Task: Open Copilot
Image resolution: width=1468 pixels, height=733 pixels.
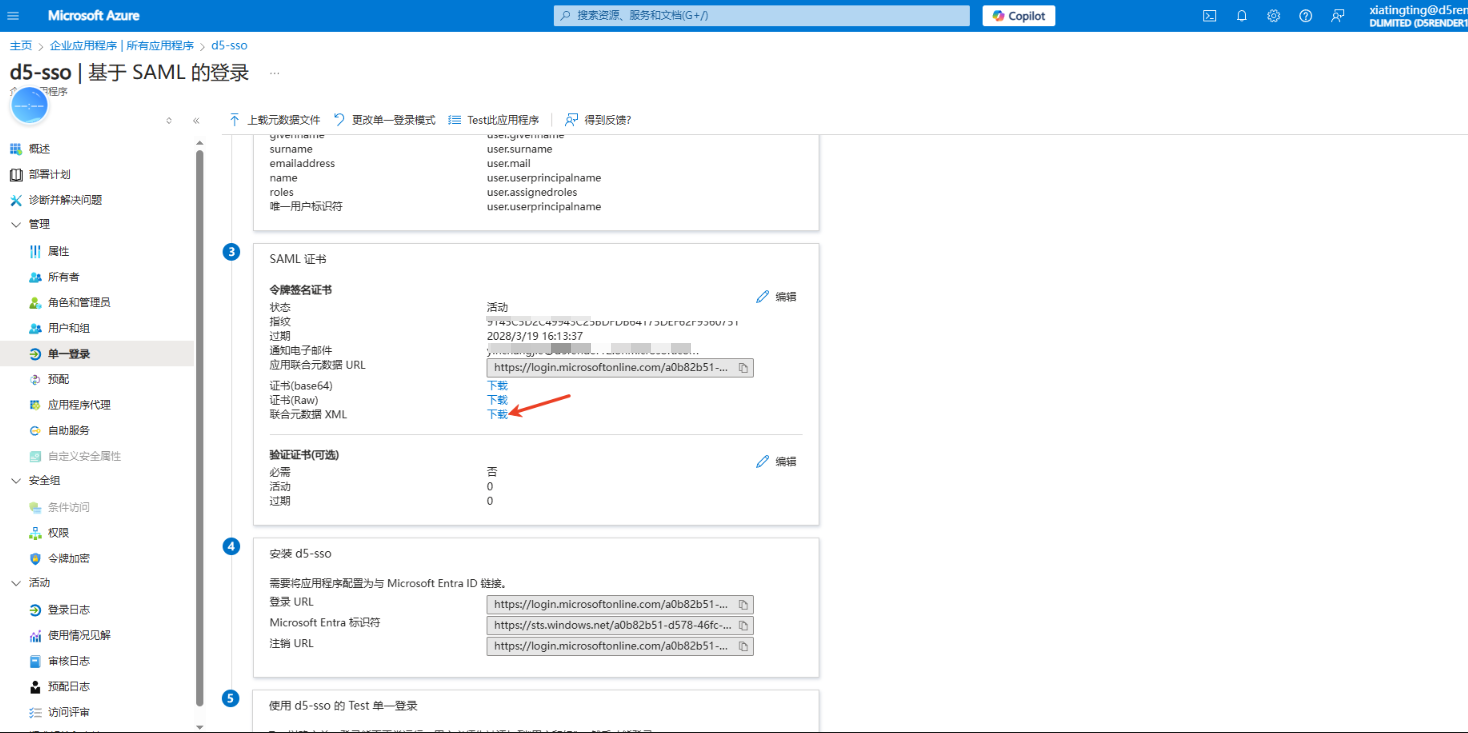Action: 1019,16
